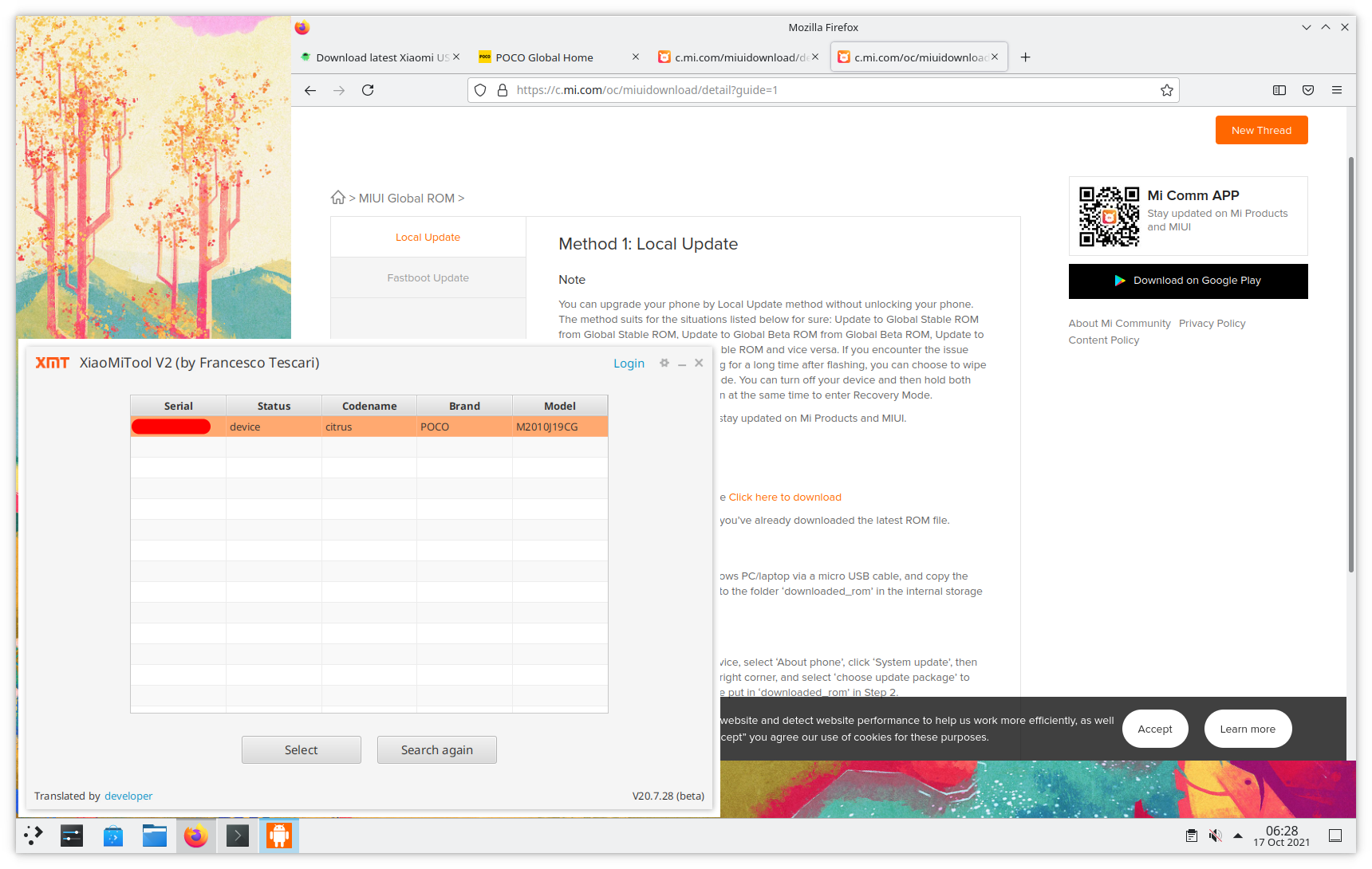The height and width of the screenshot is (869, 1372).
Task: Open Dolphin file manager in taskbar
Action: pyautogui.click(x=155, y=835)
